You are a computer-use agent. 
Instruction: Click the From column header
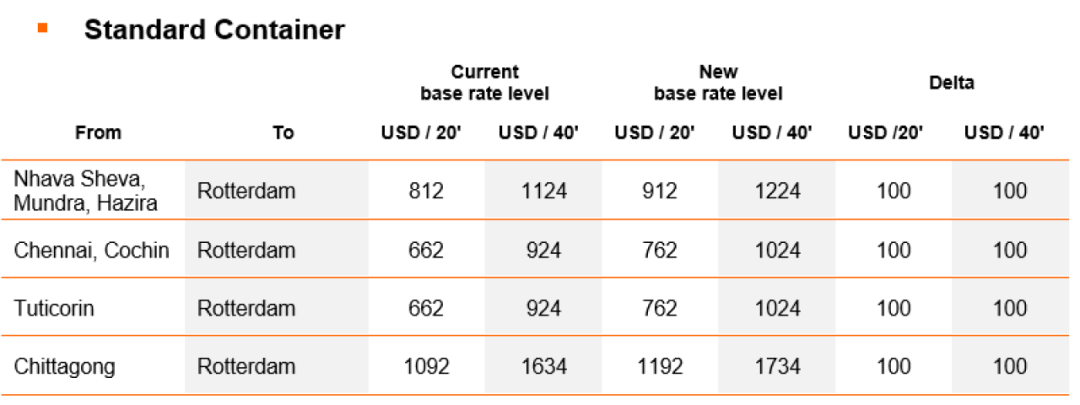pos(98,132)
